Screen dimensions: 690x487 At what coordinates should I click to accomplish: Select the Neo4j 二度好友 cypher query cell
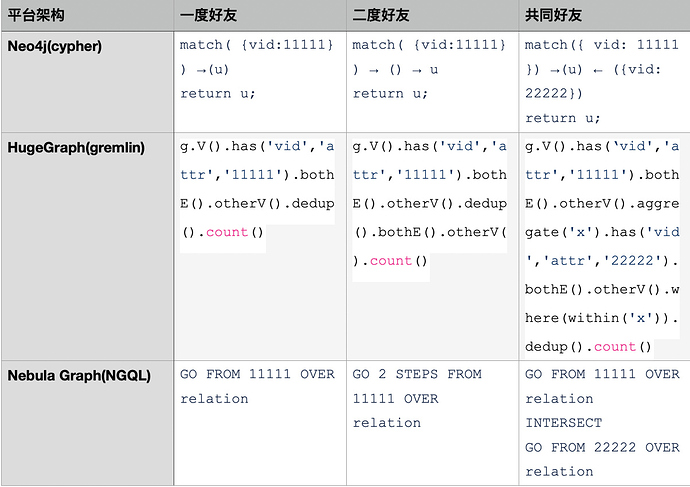point(429,69)
